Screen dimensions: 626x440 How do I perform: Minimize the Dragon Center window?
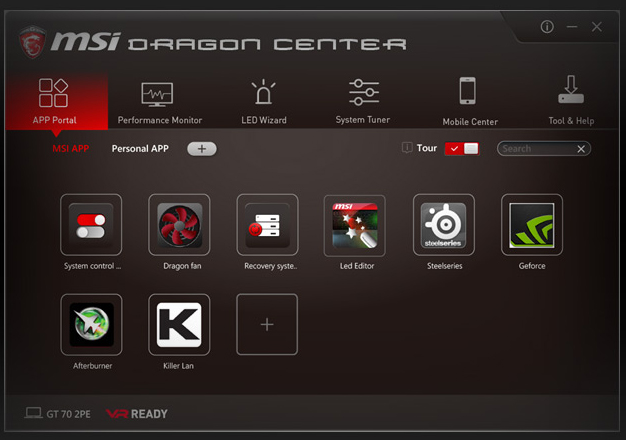tap(572, 27)
